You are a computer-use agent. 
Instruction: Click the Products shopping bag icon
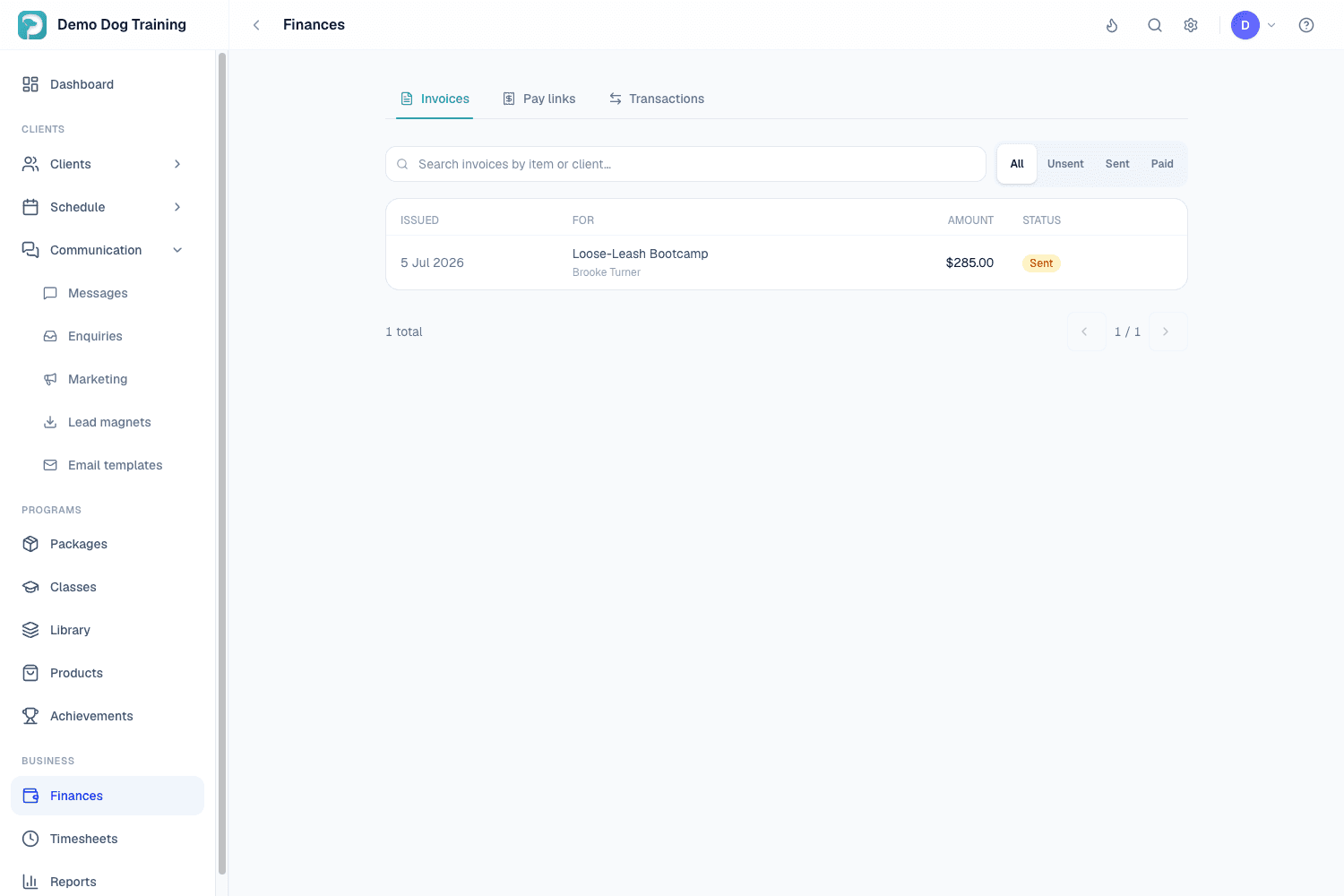(x=30, y=673)
